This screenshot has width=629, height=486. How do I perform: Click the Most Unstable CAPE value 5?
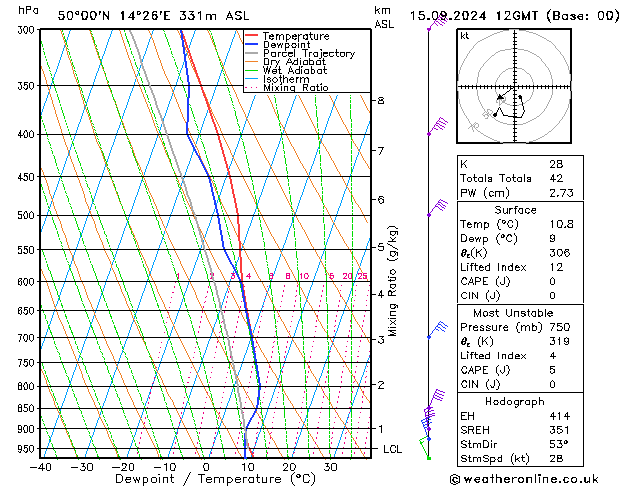553,370
